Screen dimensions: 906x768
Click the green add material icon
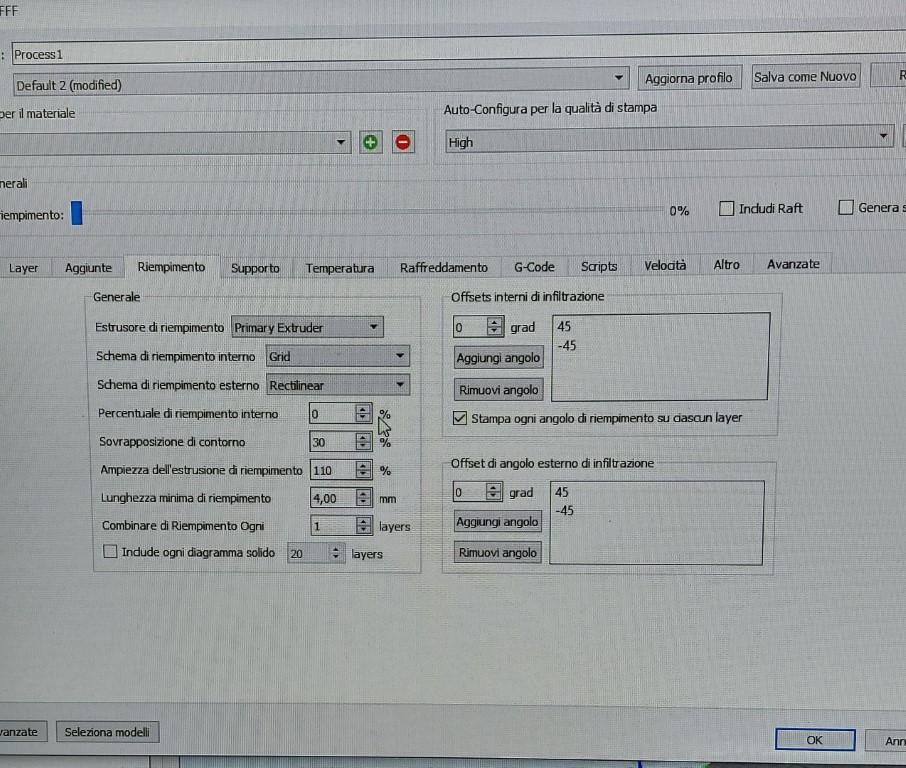tap(370, 142)
